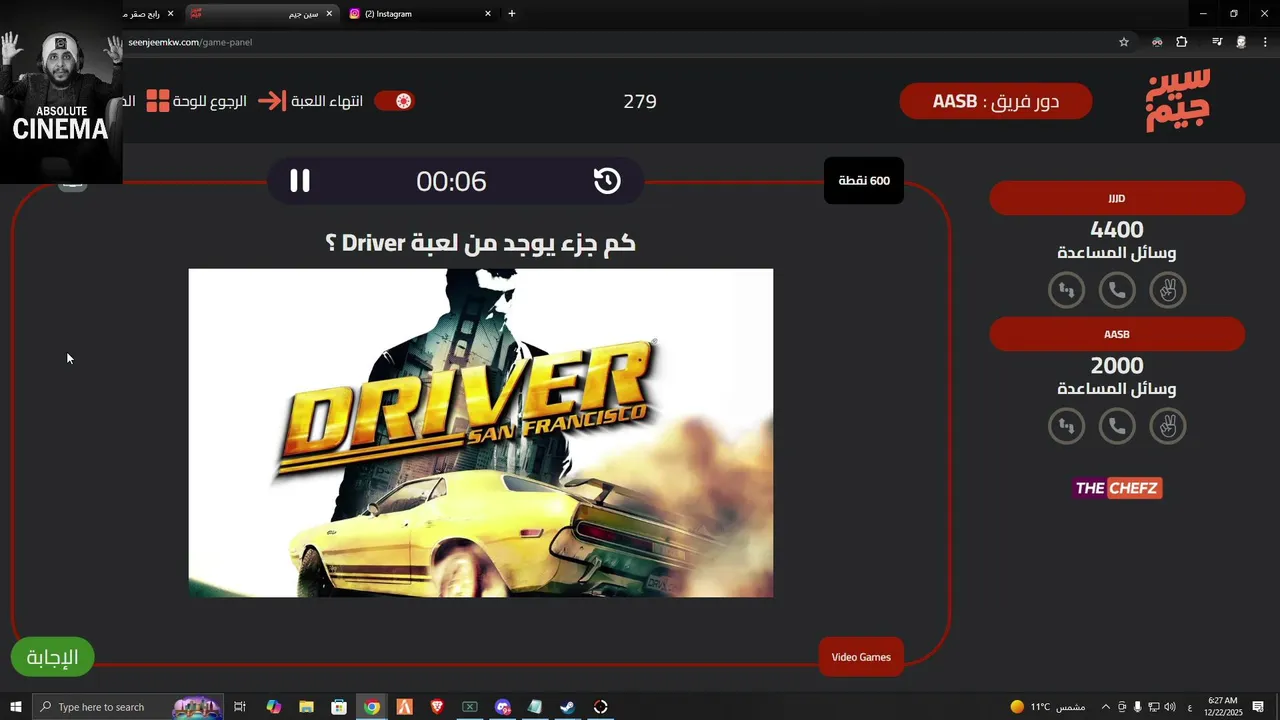Open the microphone icon in the system tray
This screenshot has width=1280, height=720.
(x=1137, y=707)
